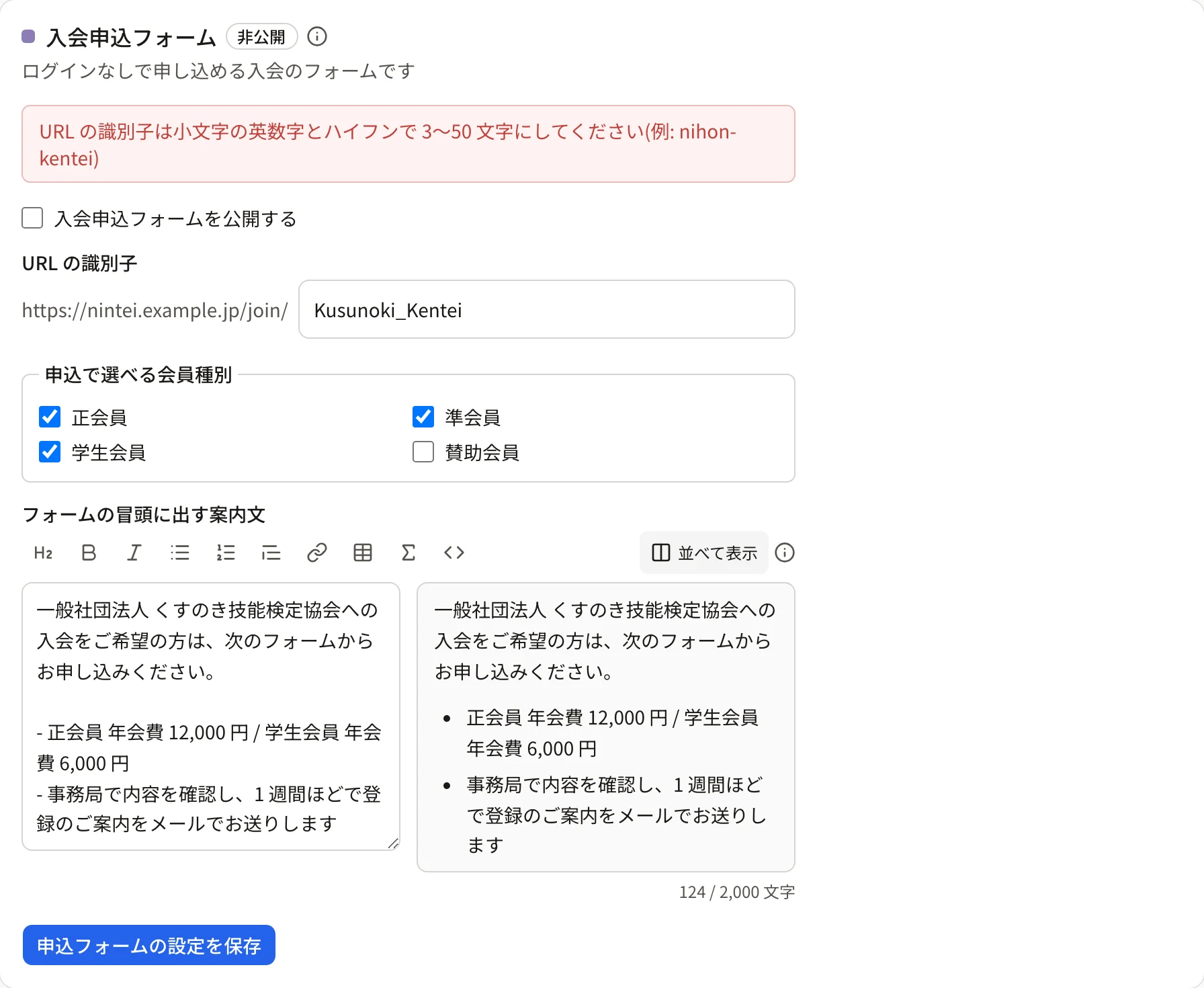Apply italic formatting in the editor toolbar
The image size is (1204, 988).
point(134,552)
